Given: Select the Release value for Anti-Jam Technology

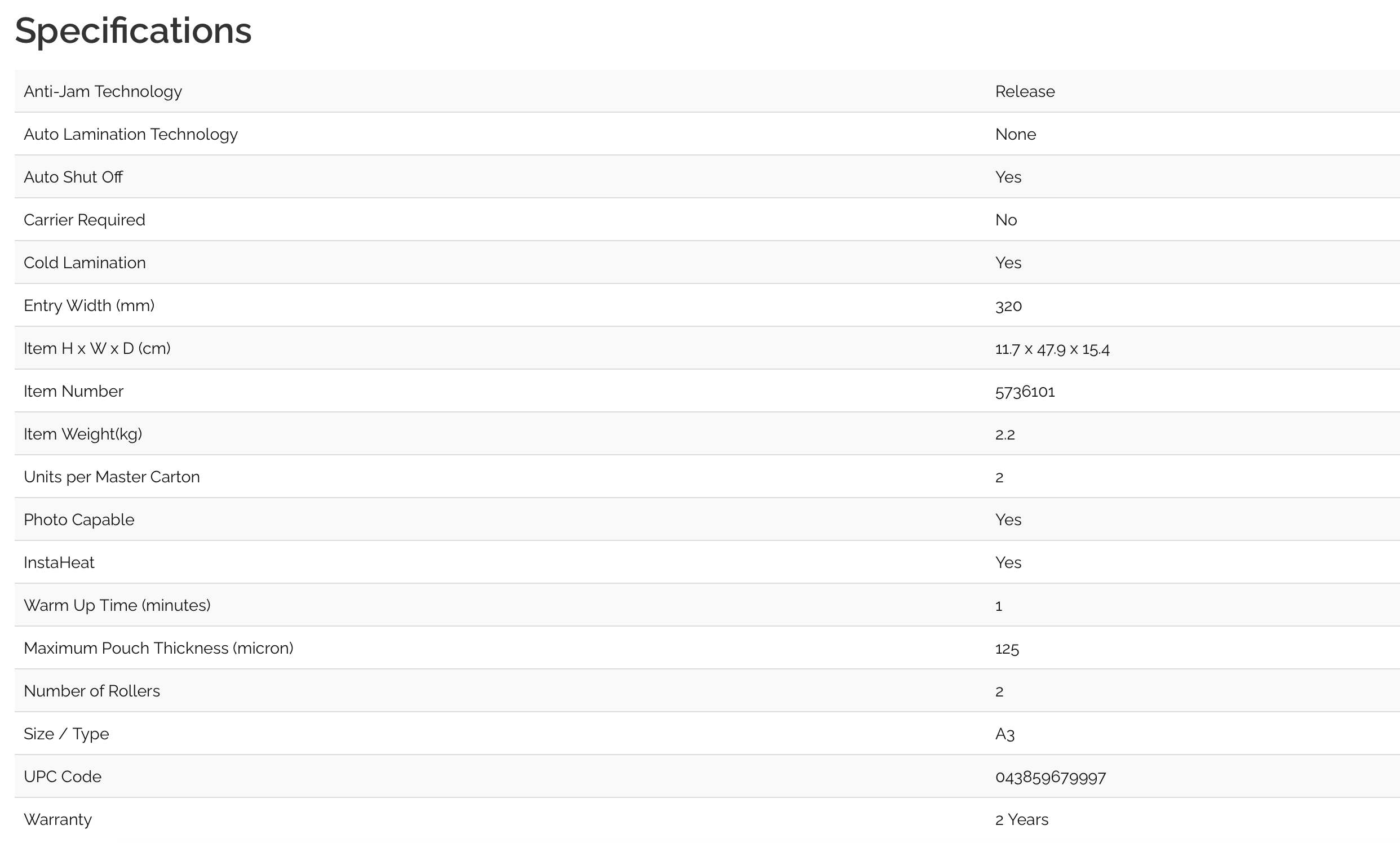Looking at the screenshot, I should click(1025, 91).
